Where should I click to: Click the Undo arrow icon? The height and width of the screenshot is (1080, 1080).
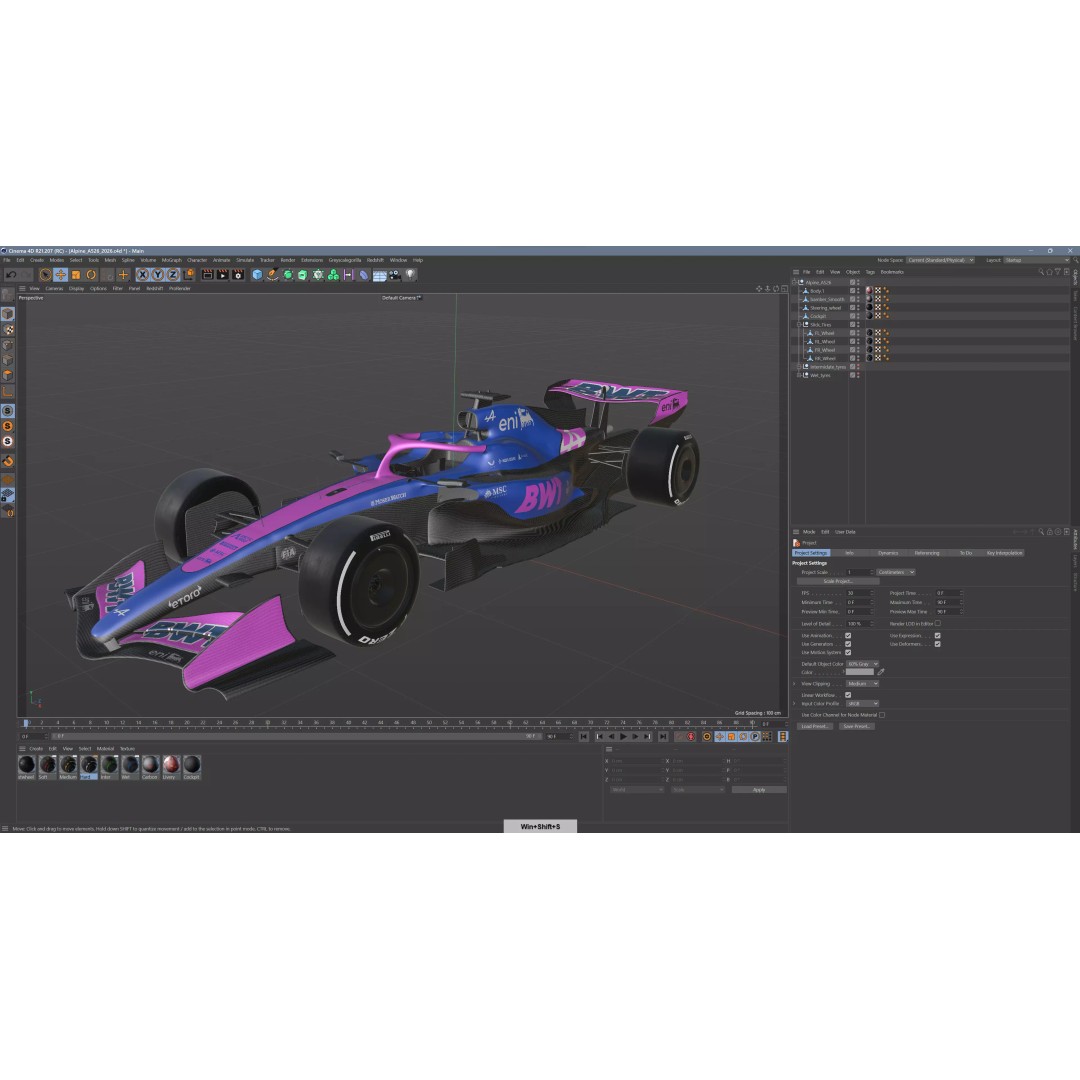[11, 275]
